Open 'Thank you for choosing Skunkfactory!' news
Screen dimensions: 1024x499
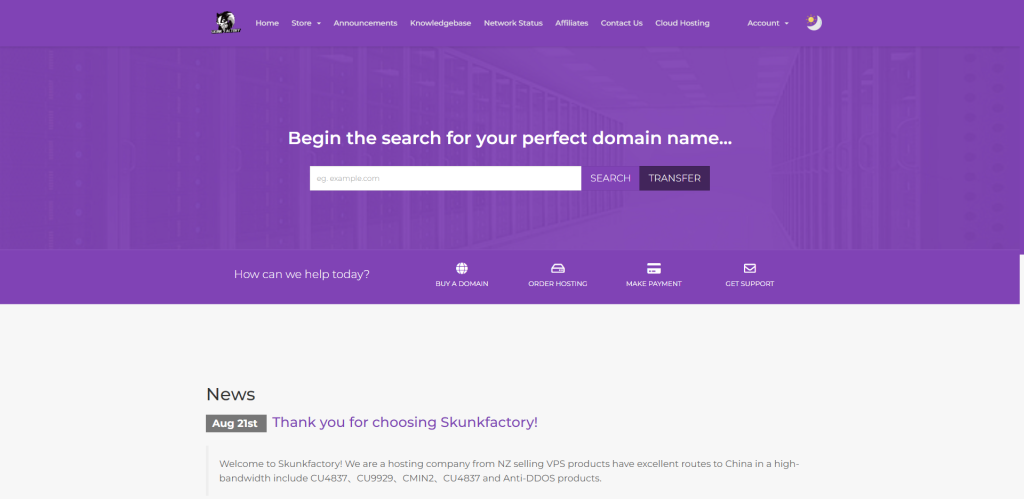tap(405, 422)
